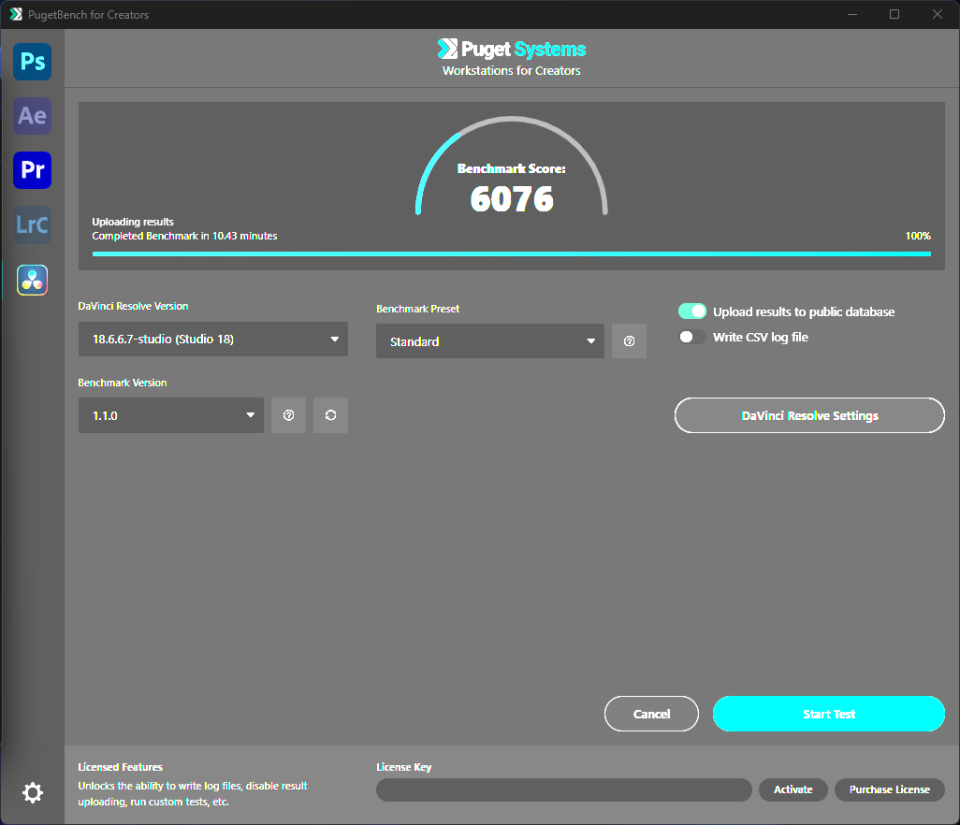The image size is (960, 825).
Task: Minimize the PugetBench window
Action: [852, 14]
